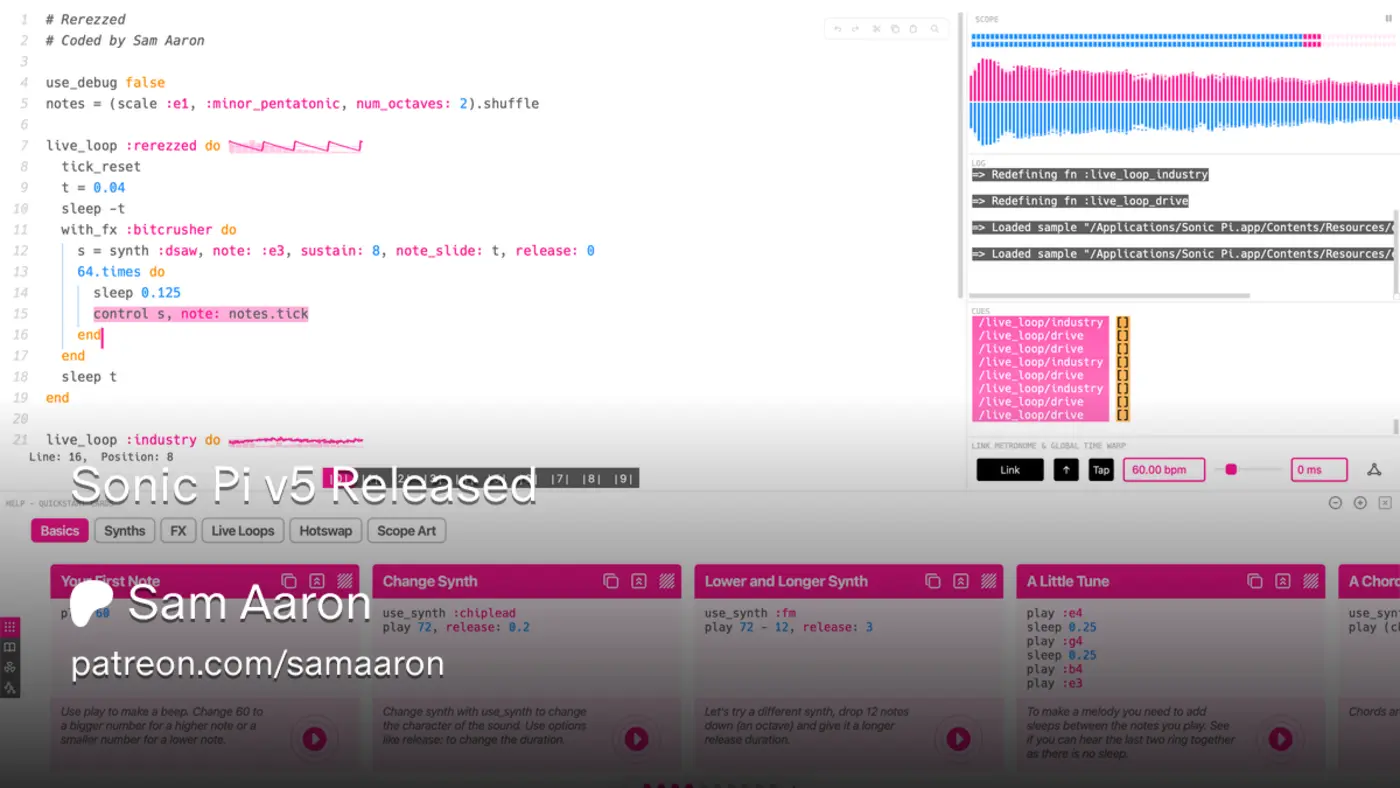The width and height of the screenshot is (1400, 788).
Task: Copy the Your First Note card code
Action: point(289,581)
